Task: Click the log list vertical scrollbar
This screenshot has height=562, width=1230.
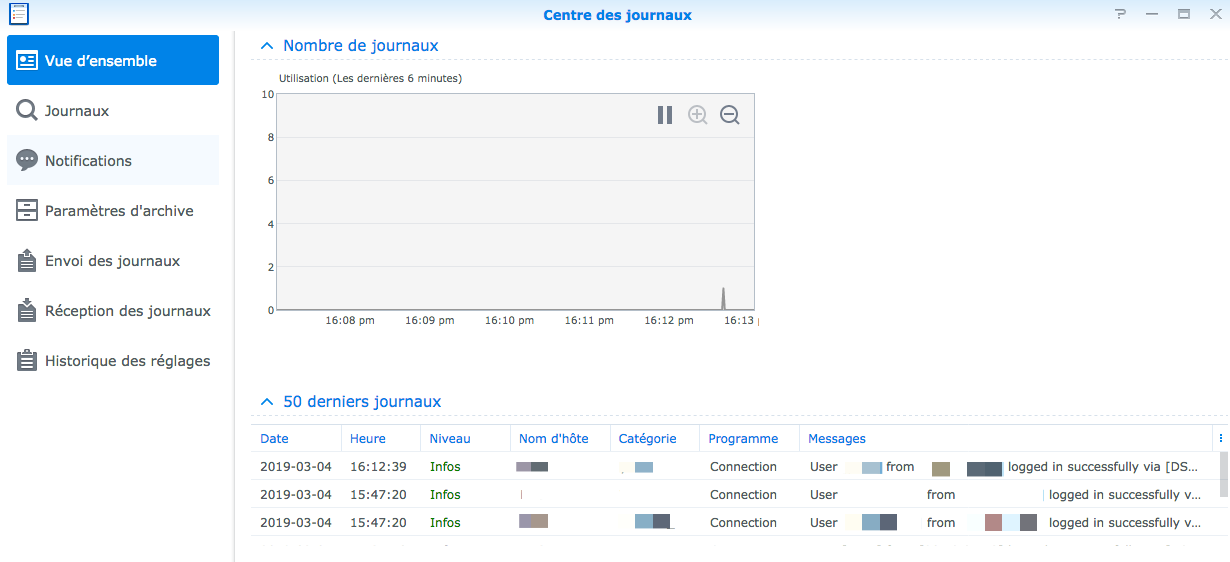Action: 1223,474
